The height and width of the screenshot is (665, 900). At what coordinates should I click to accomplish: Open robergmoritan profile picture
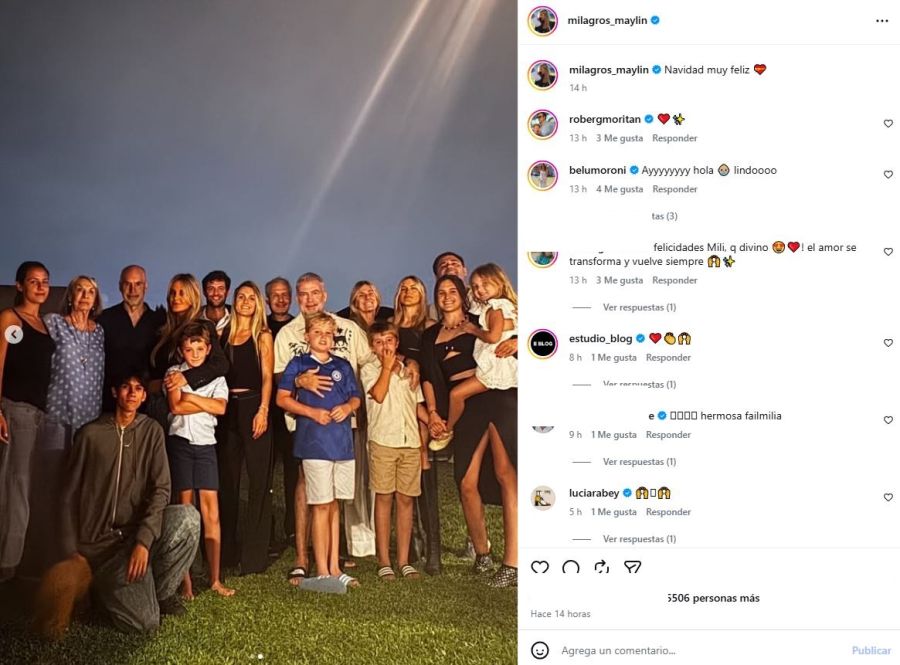click(542, 125)
